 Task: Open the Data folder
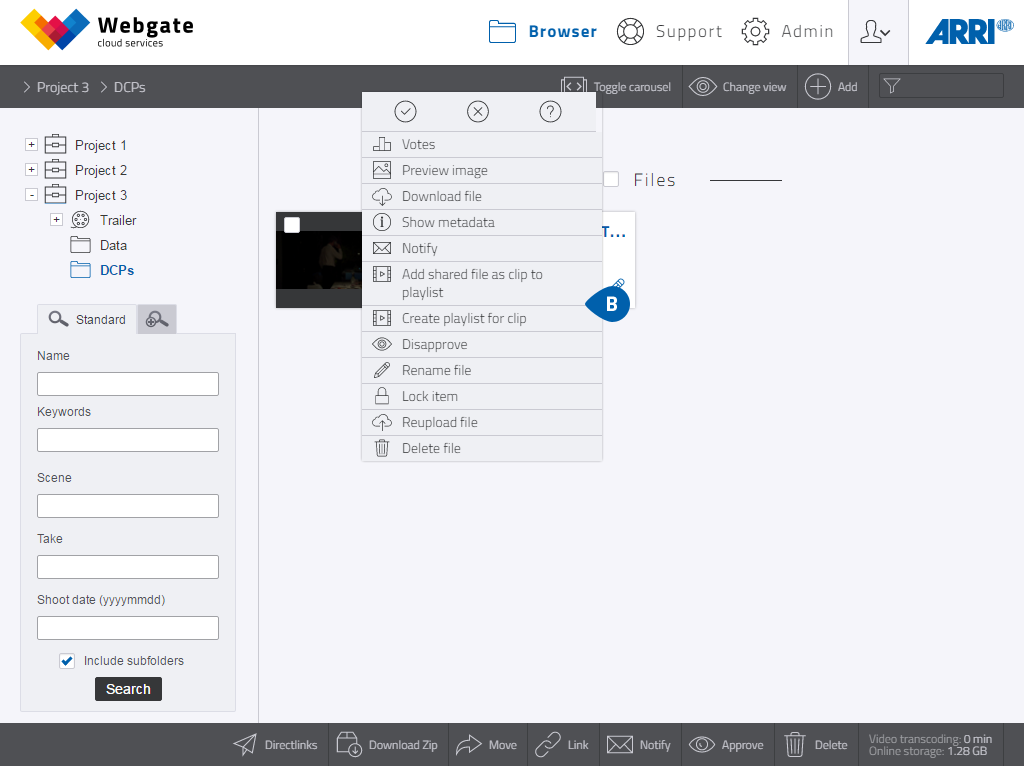[113, 246]
